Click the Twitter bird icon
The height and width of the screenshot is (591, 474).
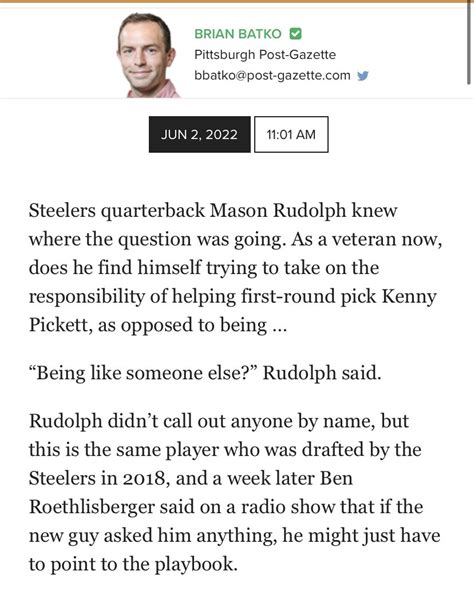point(362,76)
